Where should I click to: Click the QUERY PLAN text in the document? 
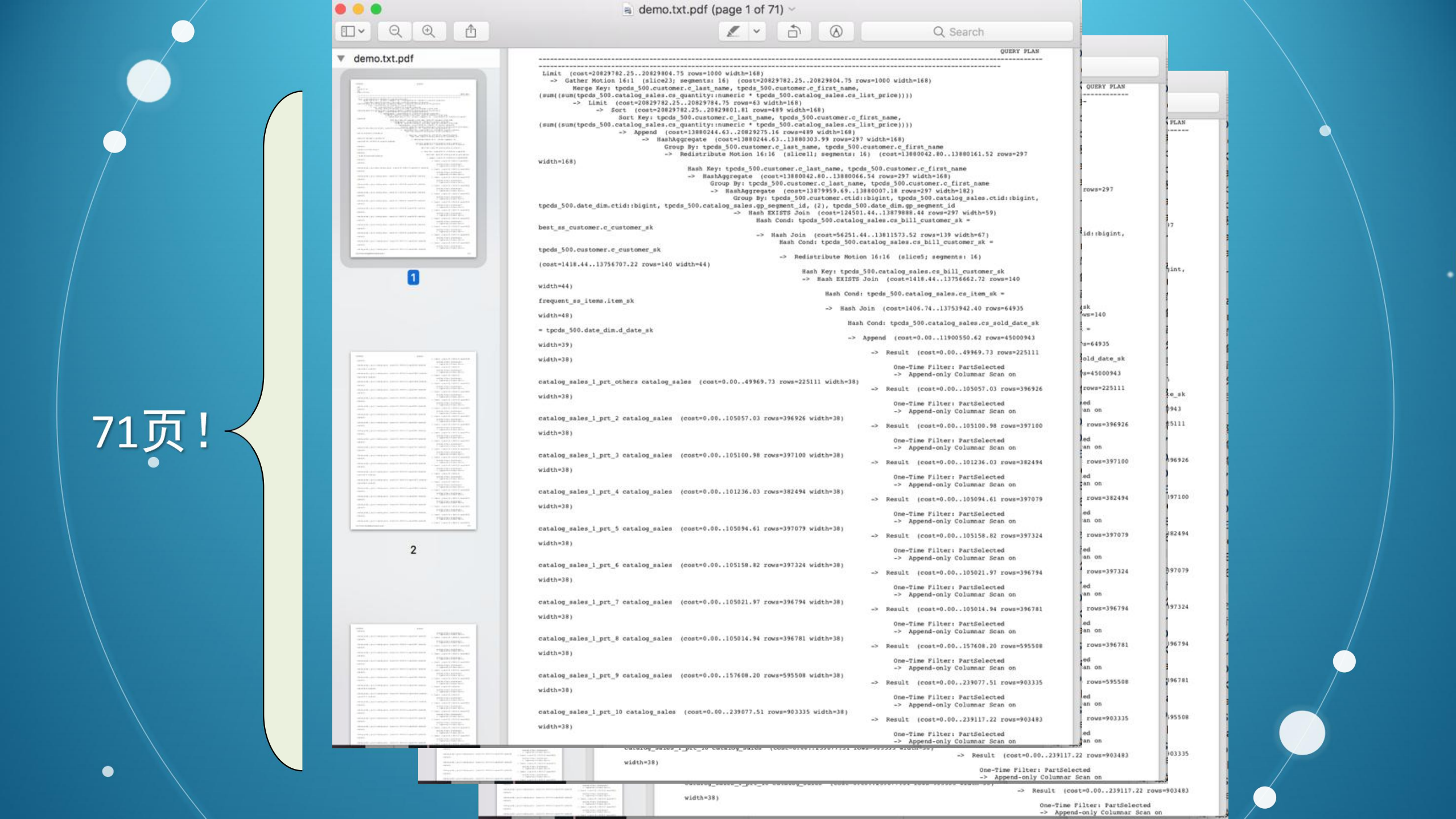(1020, 51)
